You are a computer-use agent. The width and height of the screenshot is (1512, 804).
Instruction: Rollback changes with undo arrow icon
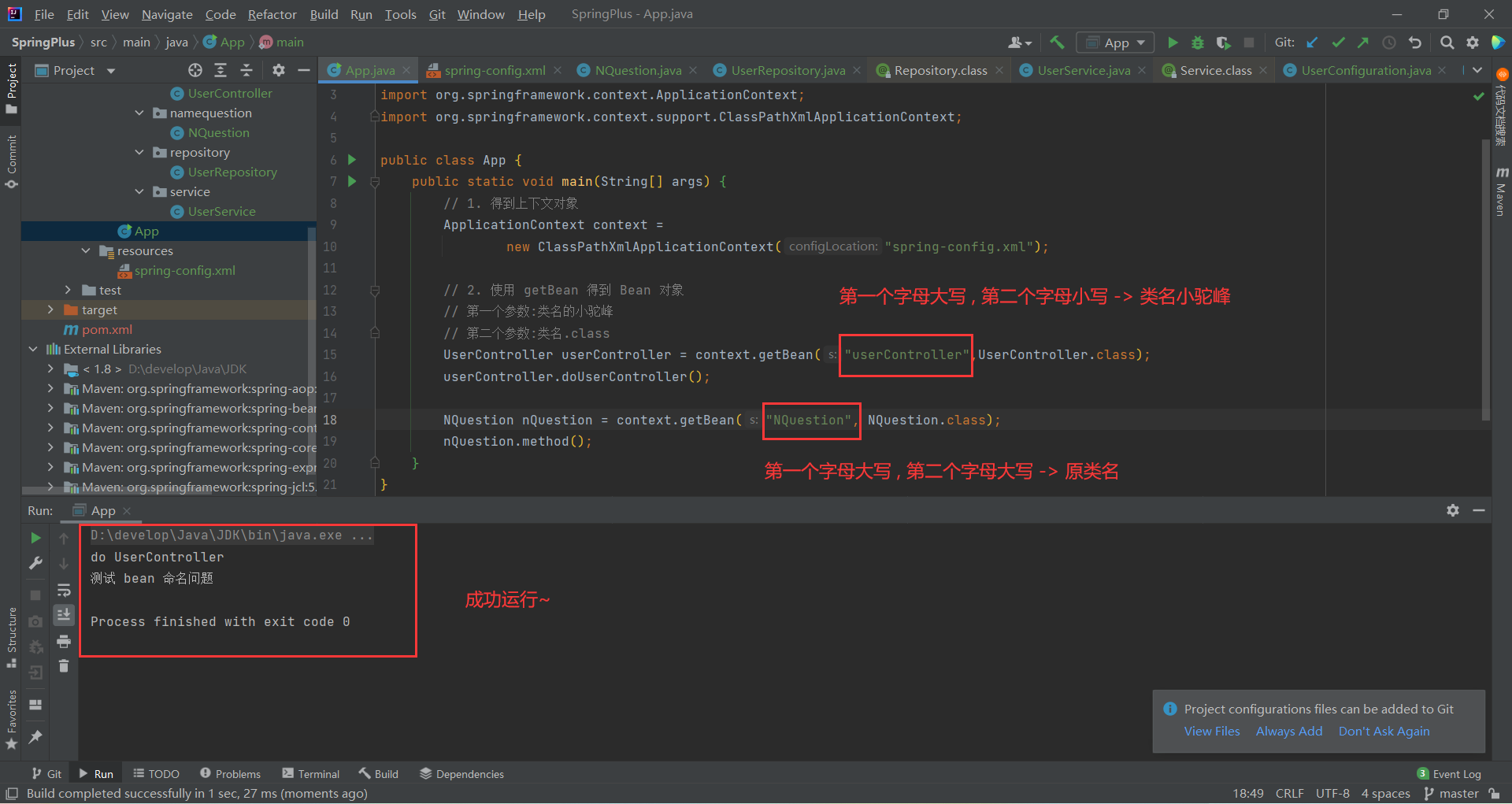coord(1415,43)
